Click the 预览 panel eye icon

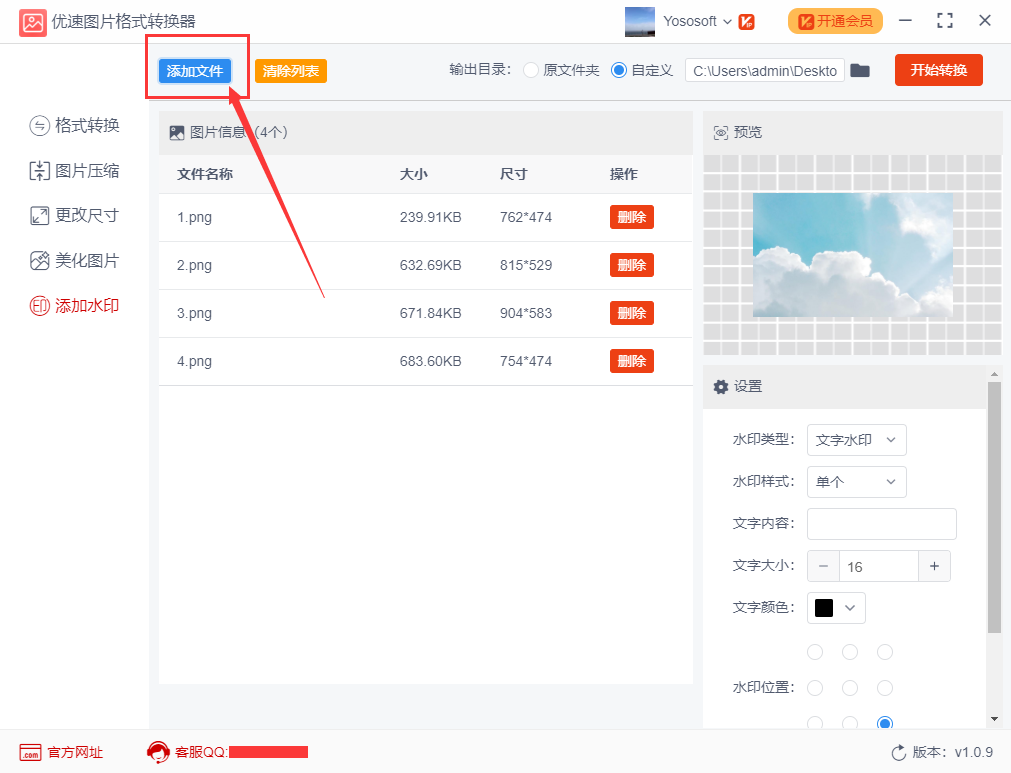(x=722, y=131)
